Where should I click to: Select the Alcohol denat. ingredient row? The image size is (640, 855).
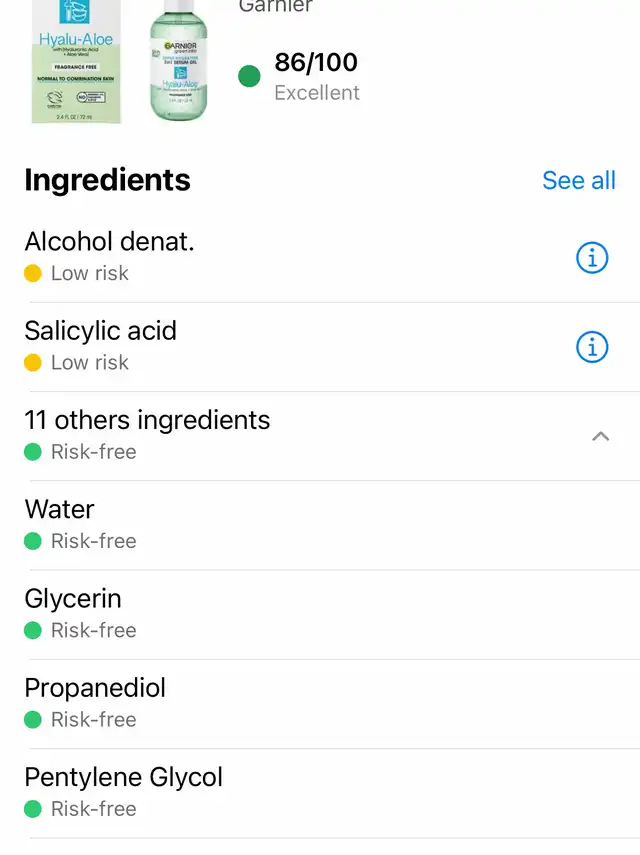click(x=320, y=257)
